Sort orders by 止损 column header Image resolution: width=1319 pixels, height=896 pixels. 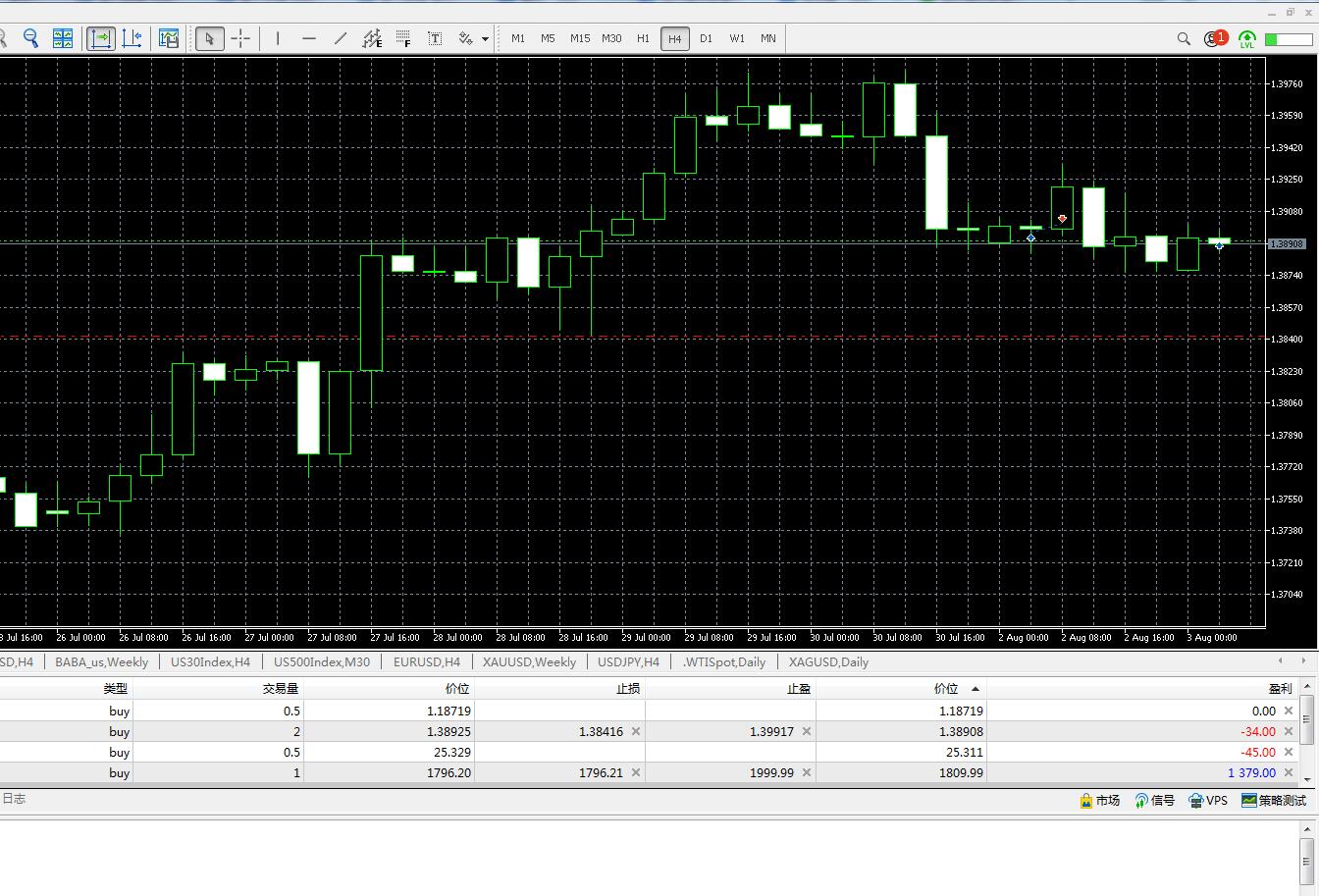[560, 688]
